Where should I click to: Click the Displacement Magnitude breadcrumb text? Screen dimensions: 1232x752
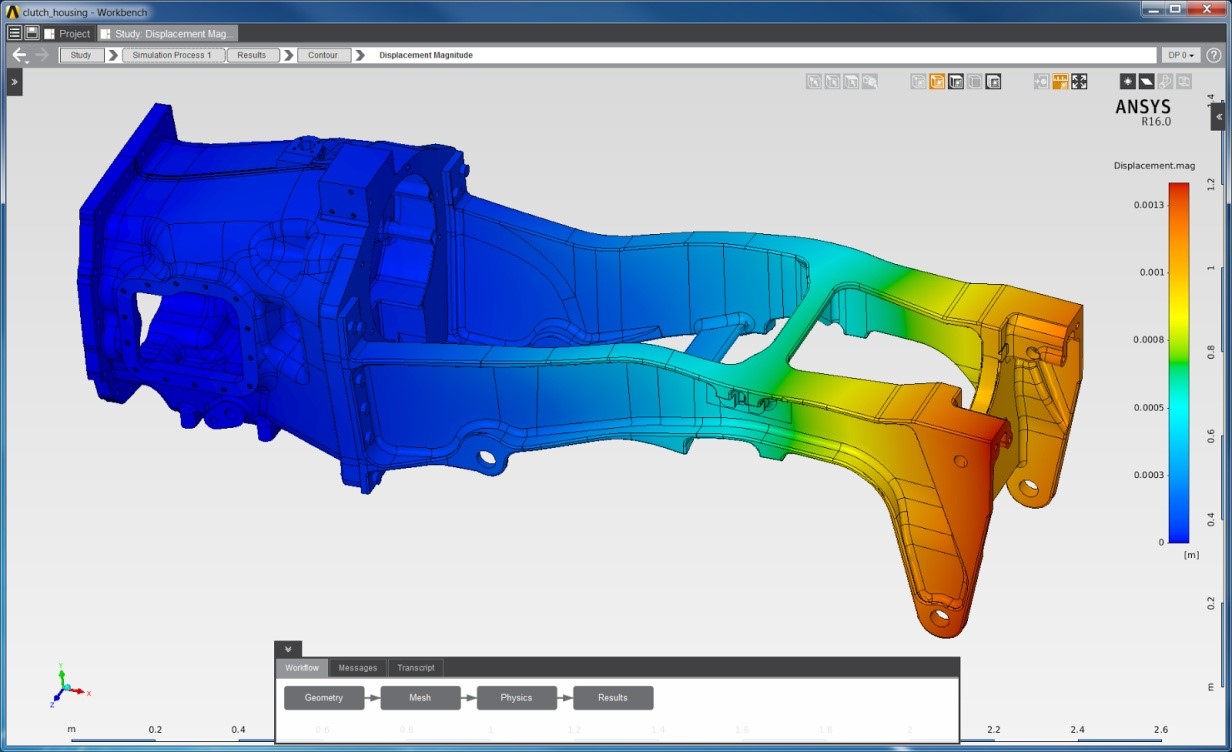[x=426, y=55]
